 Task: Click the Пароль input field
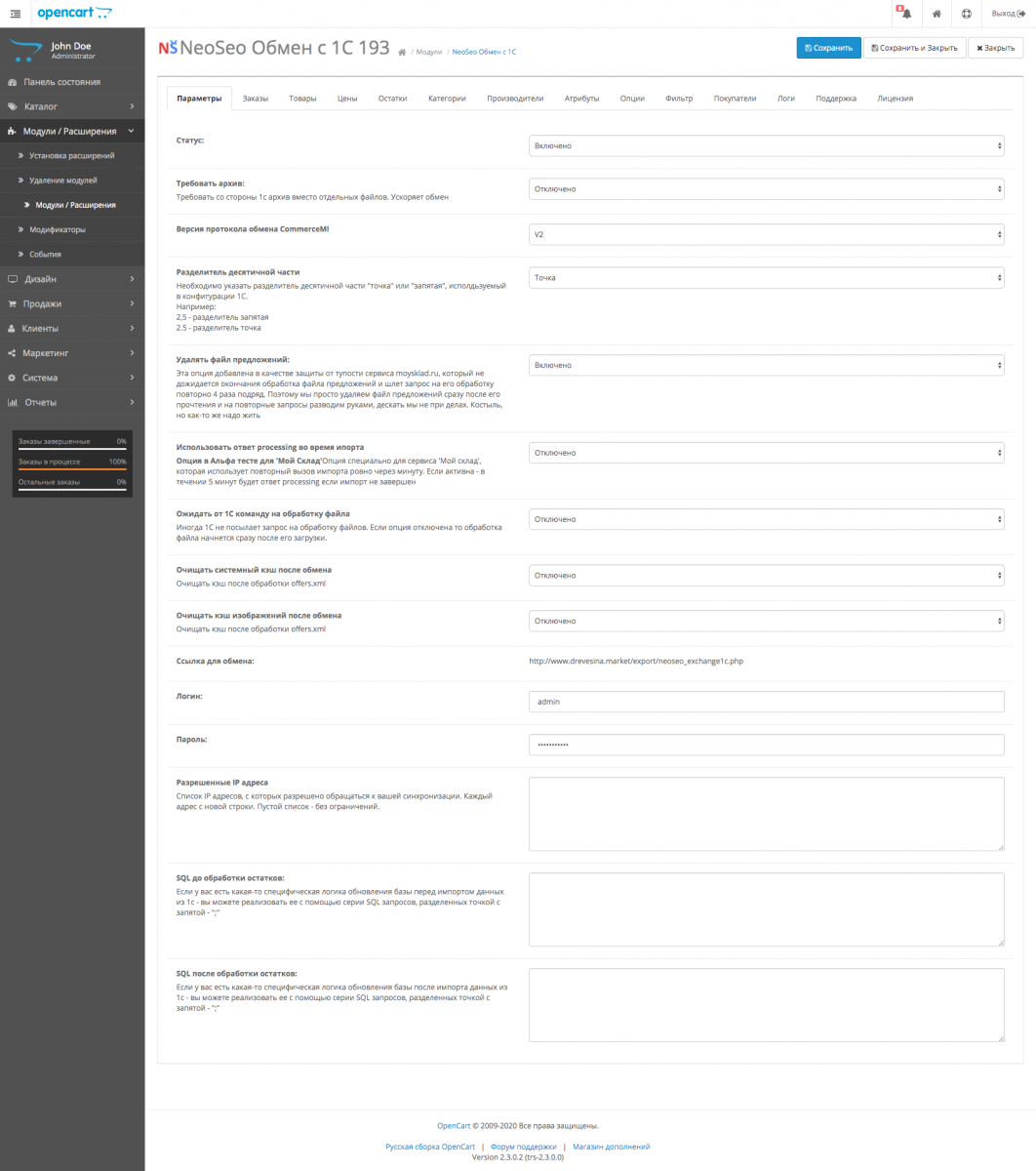click(766, 745)
